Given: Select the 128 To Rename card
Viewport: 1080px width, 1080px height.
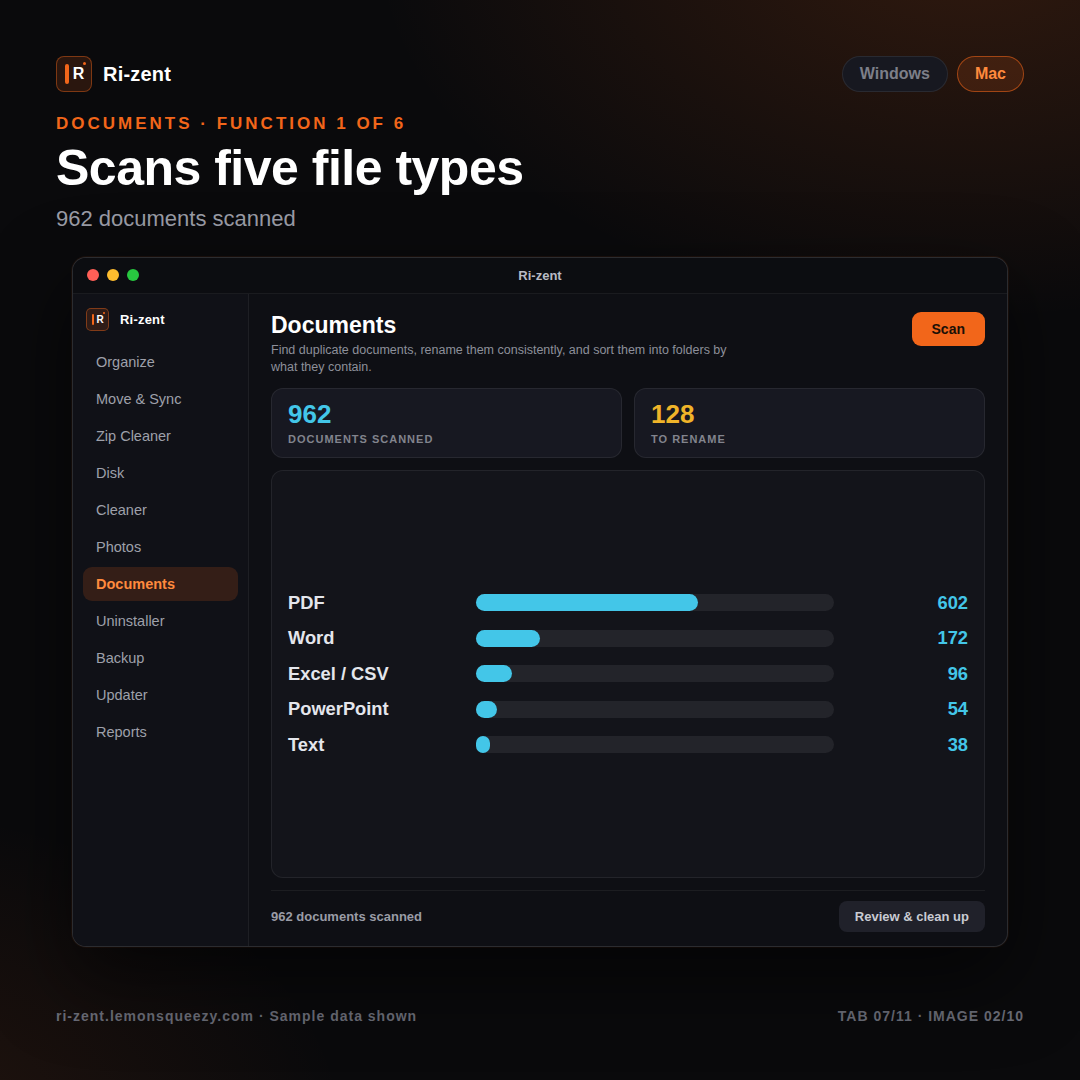Looking at the screenshot, I should [809, 423].
